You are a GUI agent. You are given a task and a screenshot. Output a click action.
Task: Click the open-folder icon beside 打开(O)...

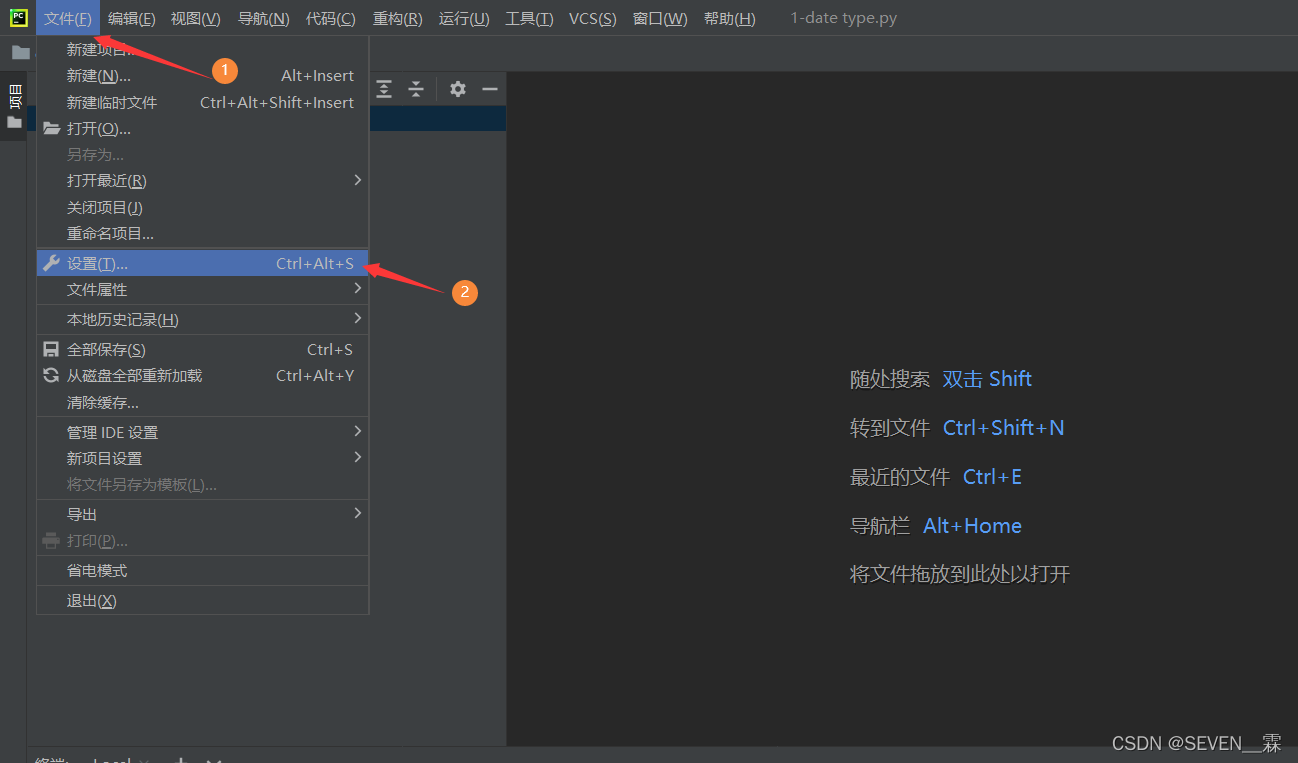coord(51,128)
